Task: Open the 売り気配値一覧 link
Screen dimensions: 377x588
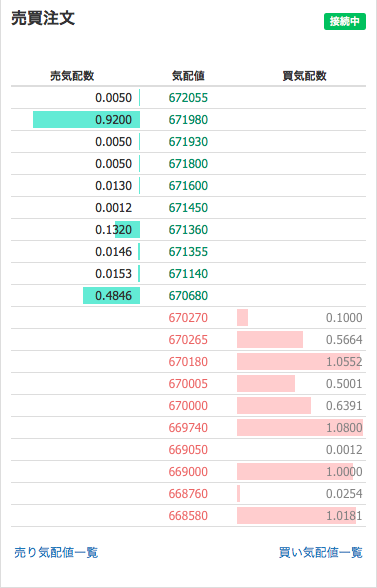Action: (x=56, y=552)
